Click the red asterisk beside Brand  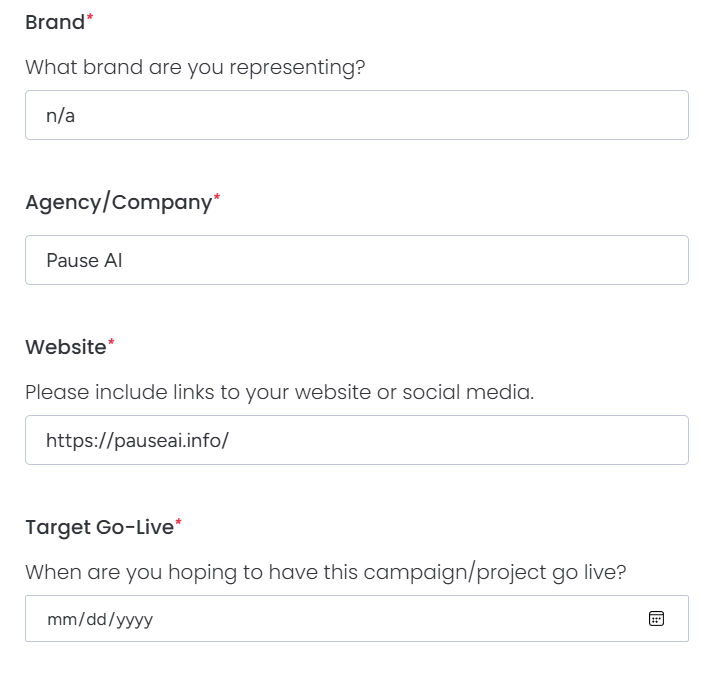(90, 19)
